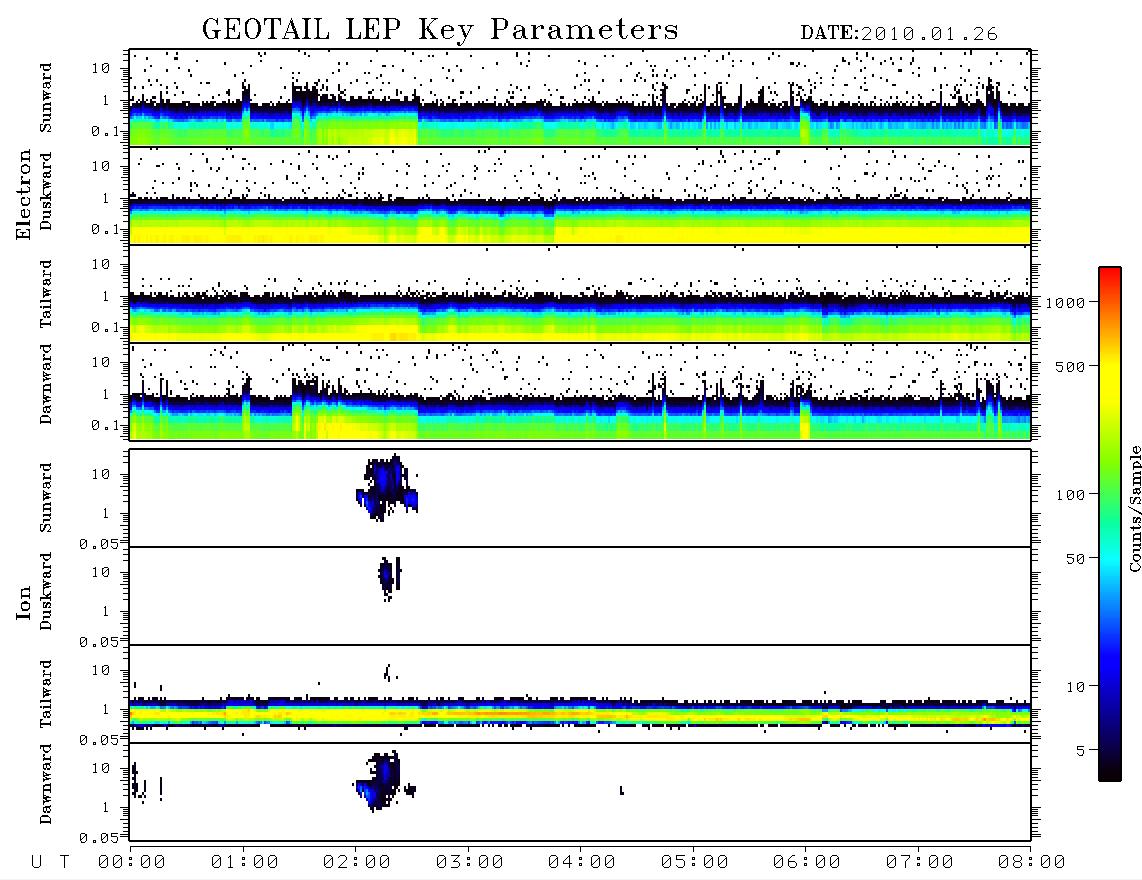Click the 05:00 time tick label

(695, 863)
